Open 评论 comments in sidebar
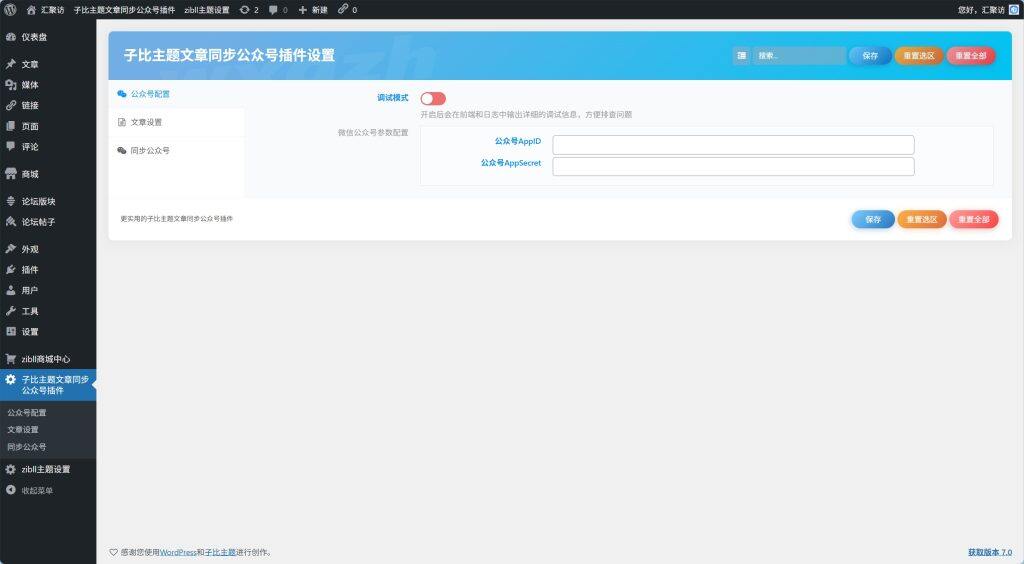1024x564 pixels. [48, 147]
